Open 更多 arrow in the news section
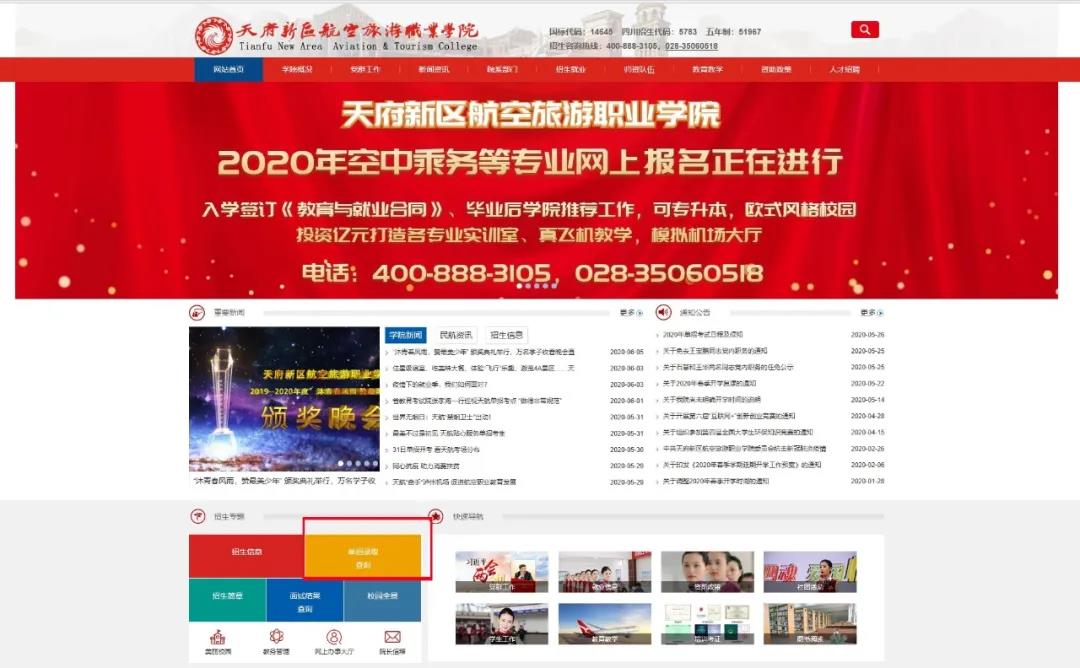1080x668 pixels. [x=628, y=313]
